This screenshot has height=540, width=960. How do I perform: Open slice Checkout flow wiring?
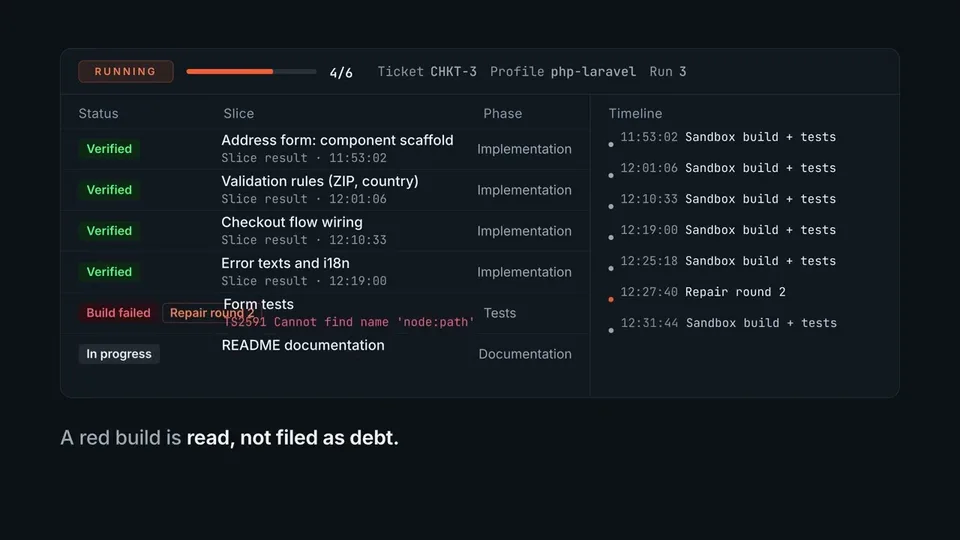coord(292,222)
